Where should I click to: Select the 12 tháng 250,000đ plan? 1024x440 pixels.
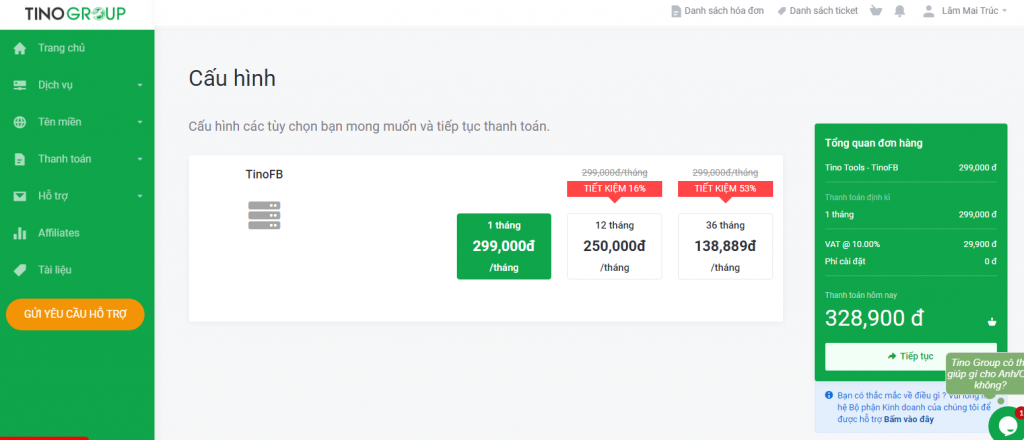point(614,246)
